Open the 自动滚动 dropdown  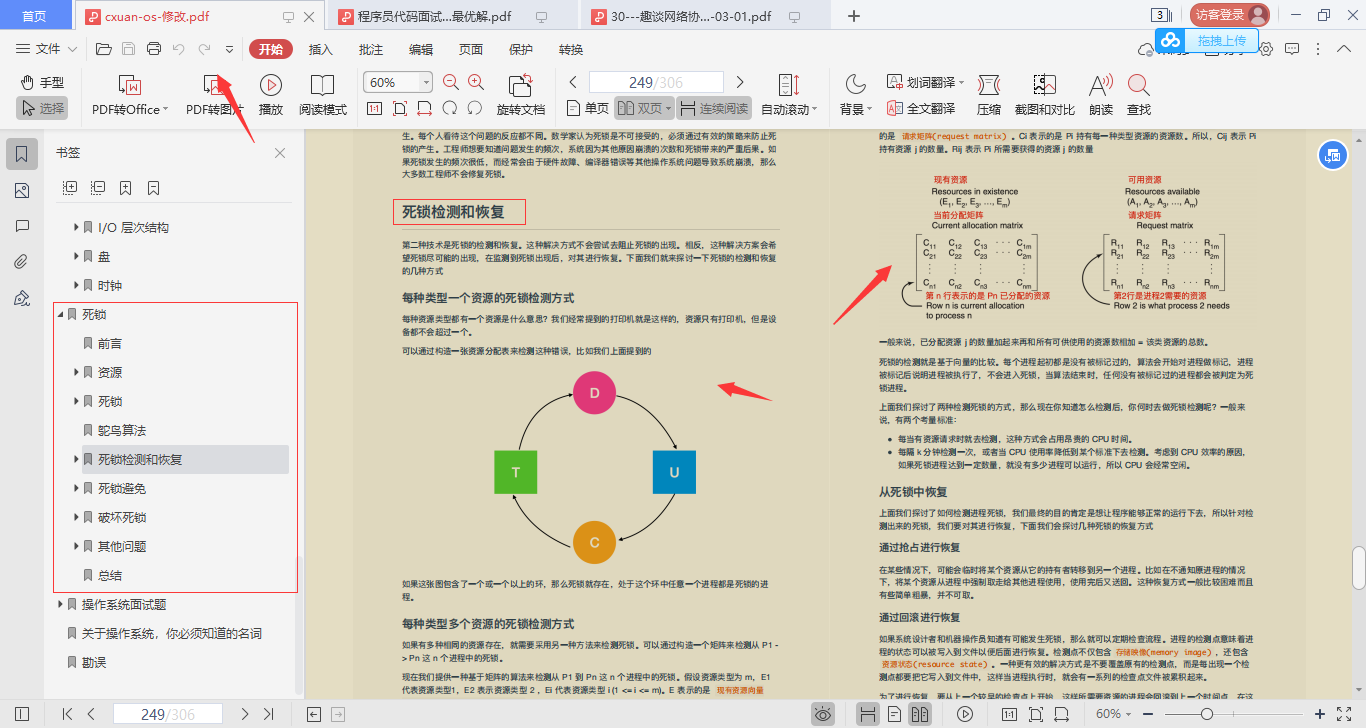pyautogui.click(x=789, y=96)
